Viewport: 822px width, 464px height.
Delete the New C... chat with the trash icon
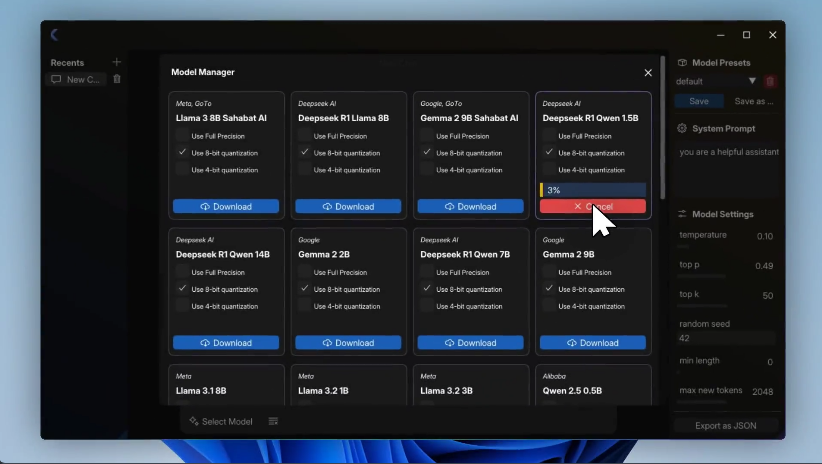pyautogui.click(x=117, y=79)
